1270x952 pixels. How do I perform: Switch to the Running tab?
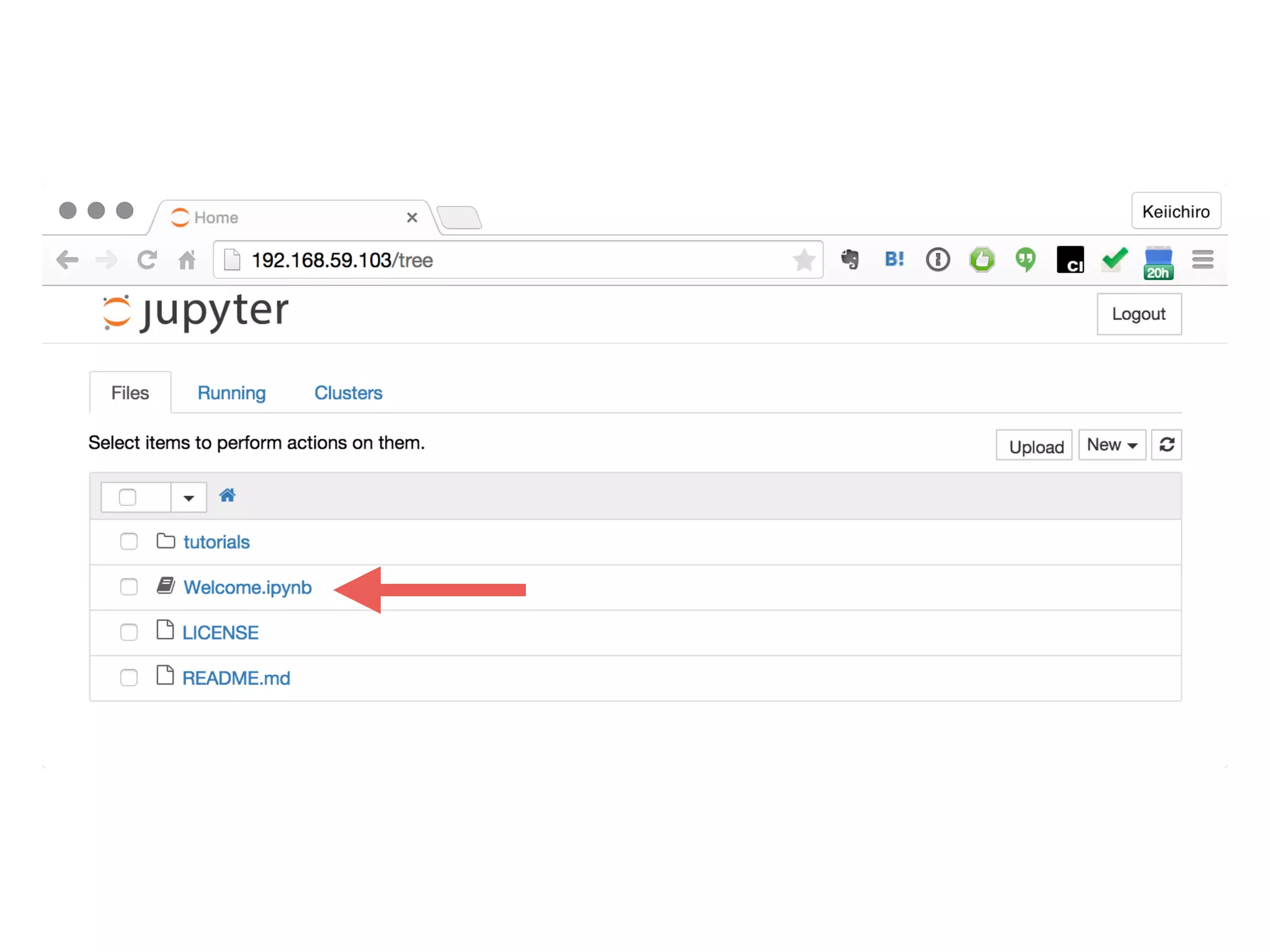tap(231, 393)
